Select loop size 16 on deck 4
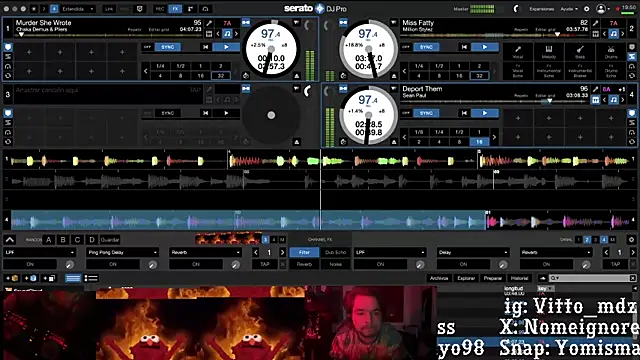This screenshot has width=640, height=360. coord(479,142)
